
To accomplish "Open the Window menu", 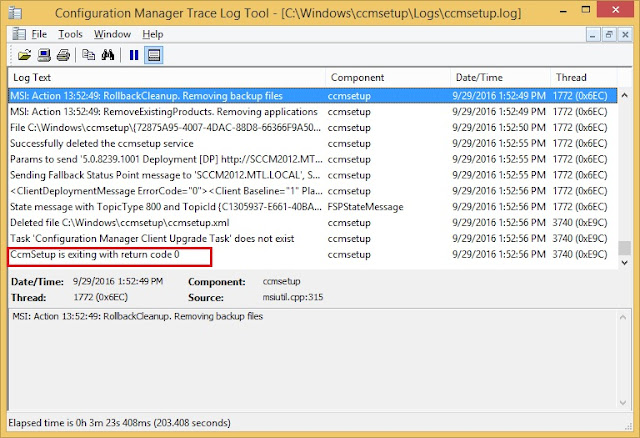I will pyautogui.click(x=112, y=34).
